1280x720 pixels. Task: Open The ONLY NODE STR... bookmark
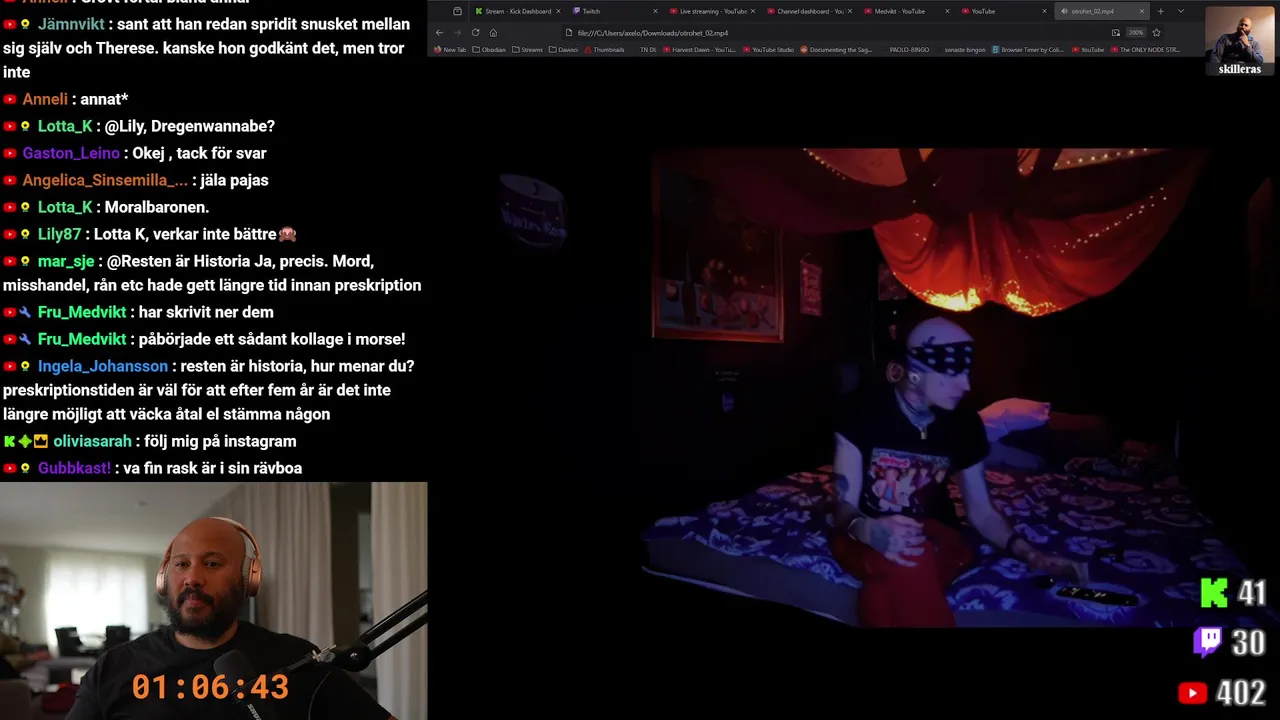(x=1145, y=49)
